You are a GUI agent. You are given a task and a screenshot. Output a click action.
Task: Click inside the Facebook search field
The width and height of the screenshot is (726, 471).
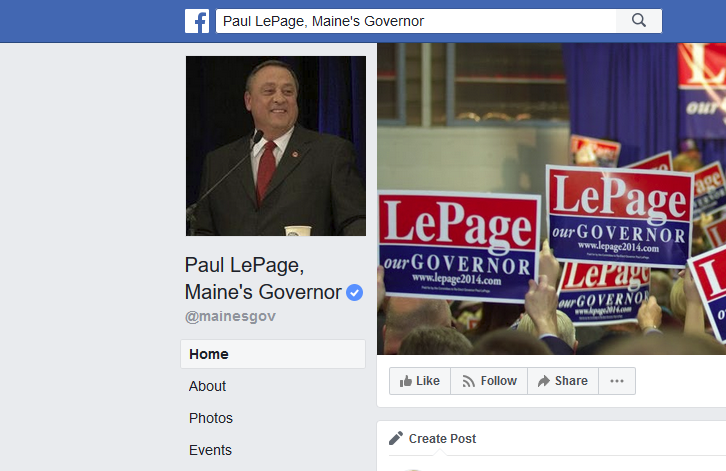[416, 21]
